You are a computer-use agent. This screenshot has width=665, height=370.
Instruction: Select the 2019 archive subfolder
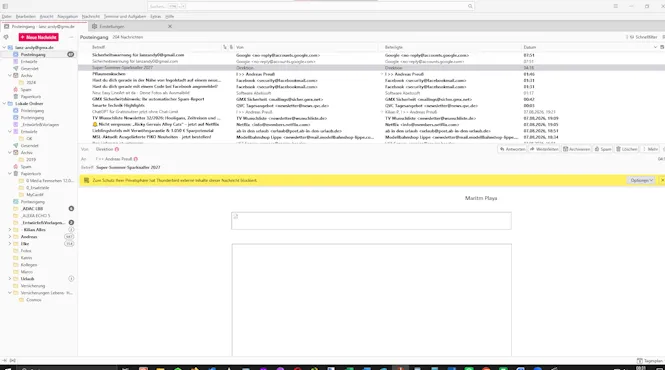pos(31,160)
